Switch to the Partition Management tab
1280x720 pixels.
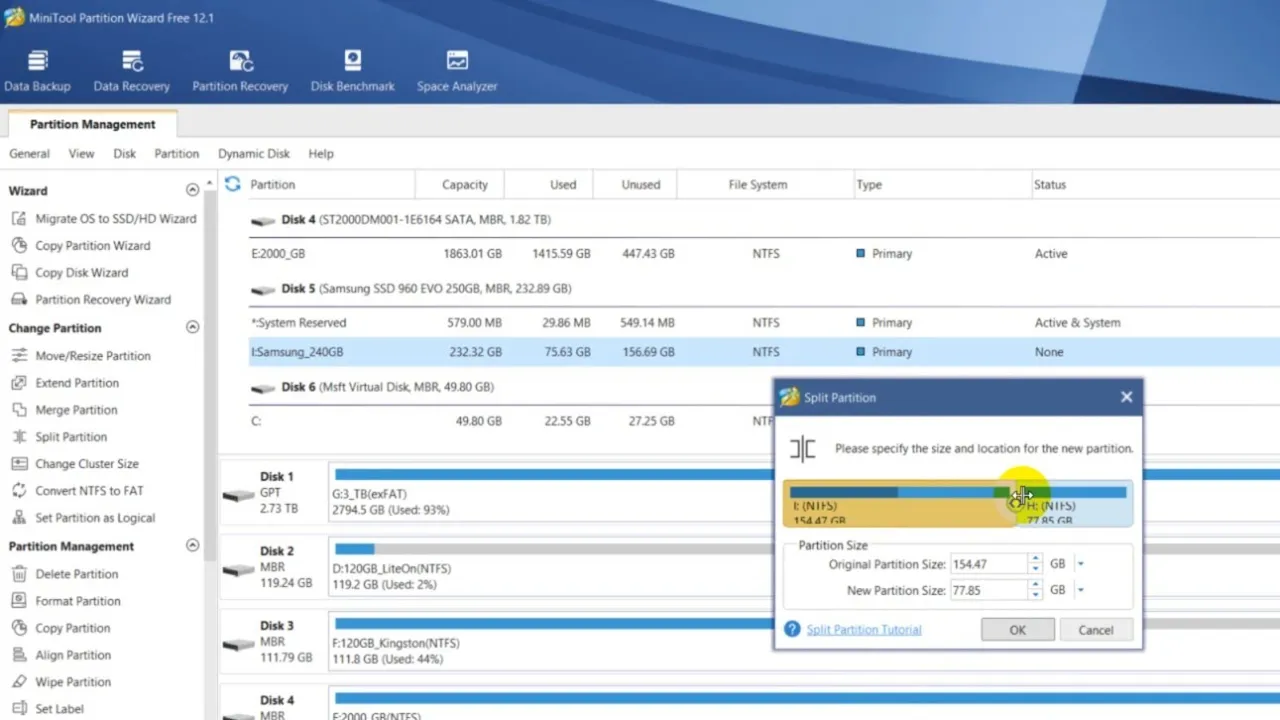click(x=92, y=124)
